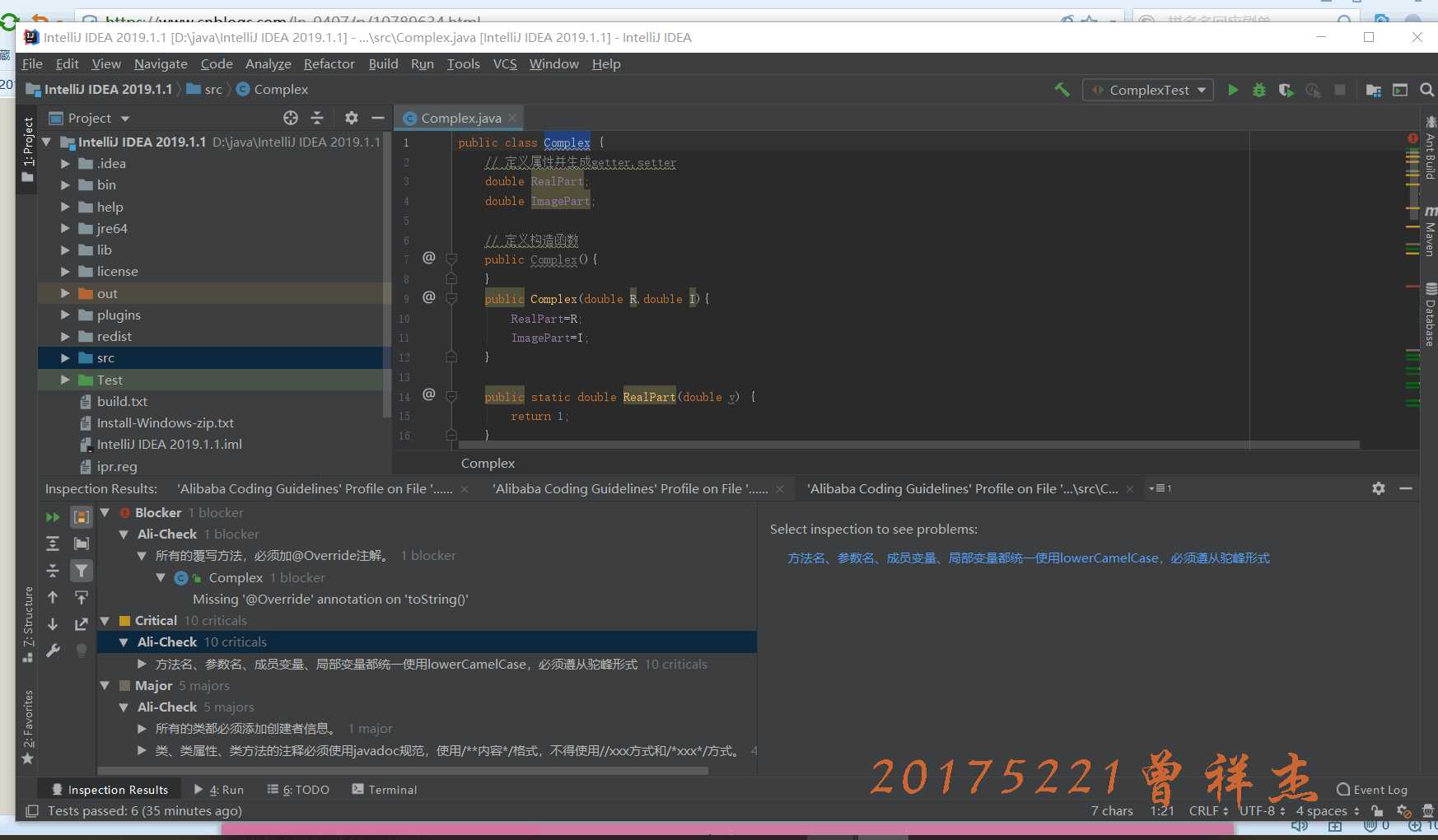This screenshot has width=1438, height=840.
Task: Rerun inspection with the green double-arrow icon
Action: [x=53, y=517]
